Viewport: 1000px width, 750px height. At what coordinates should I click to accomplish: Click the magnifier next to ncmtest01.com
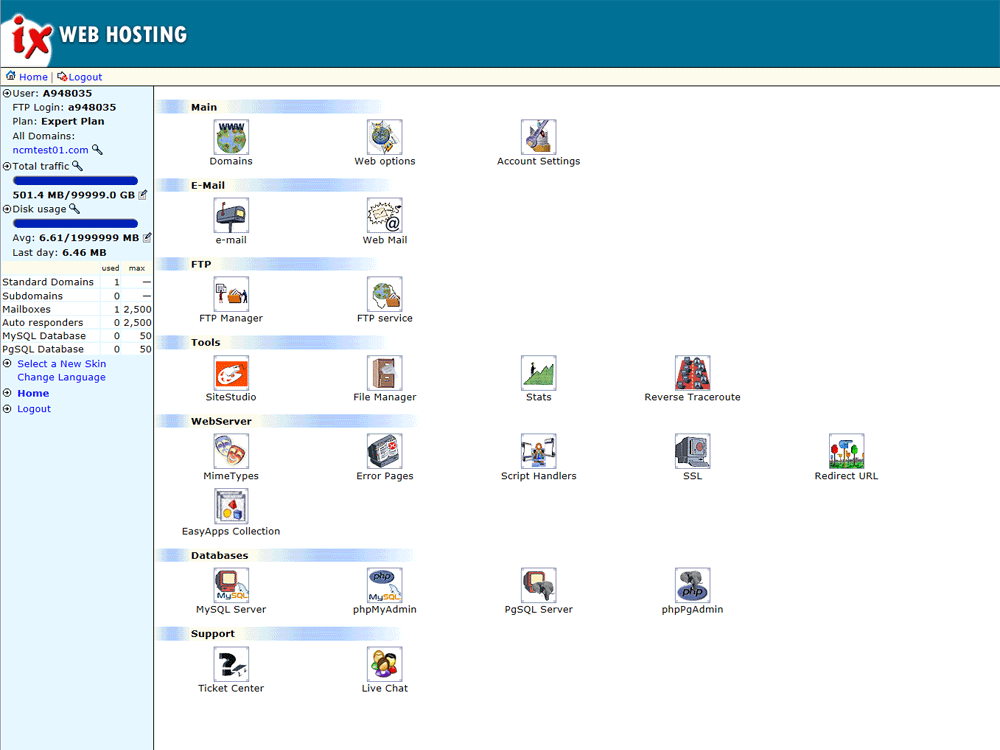point(98,150)
